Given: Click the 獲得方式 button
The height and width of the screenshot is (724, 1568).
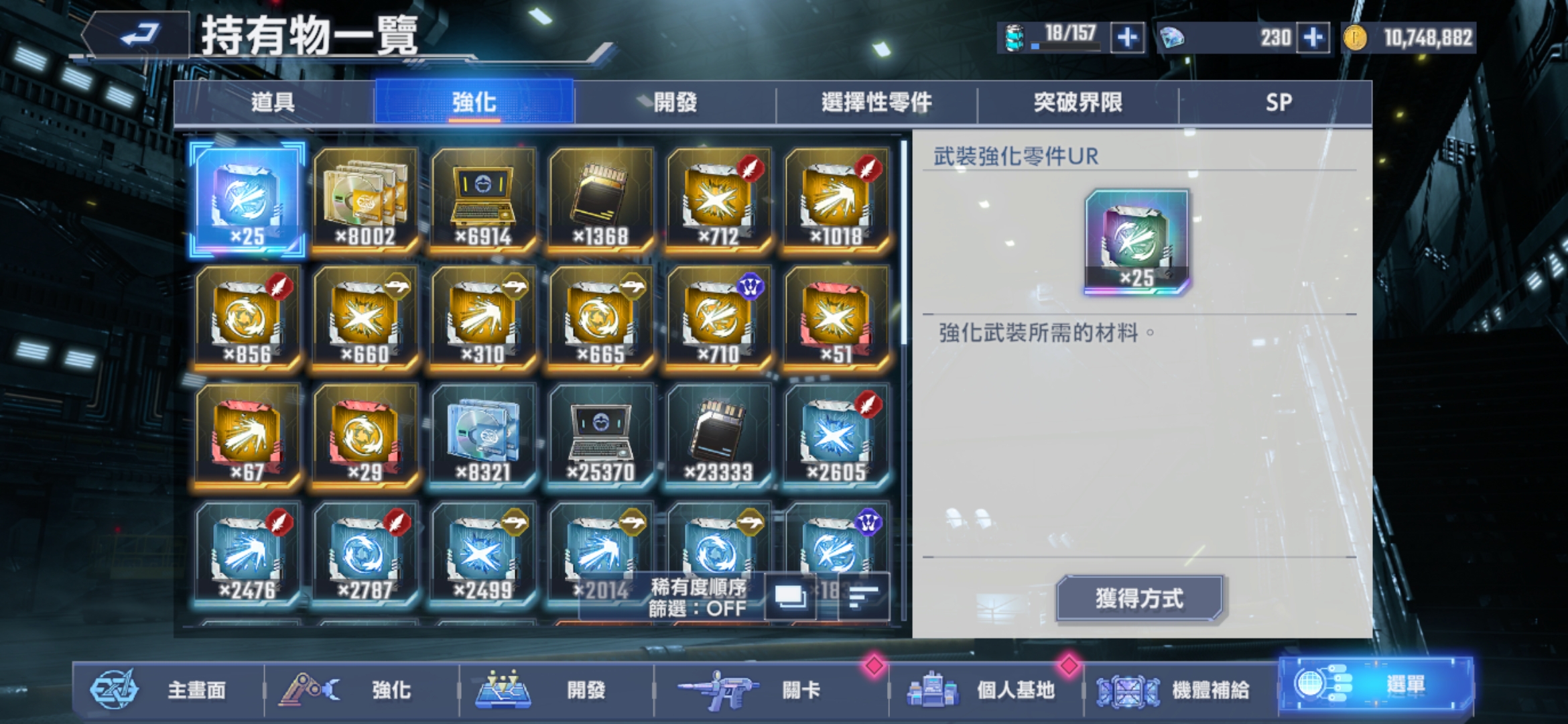Looking at the screenshot, I should pyautogui.click(x=1139, y=598).
